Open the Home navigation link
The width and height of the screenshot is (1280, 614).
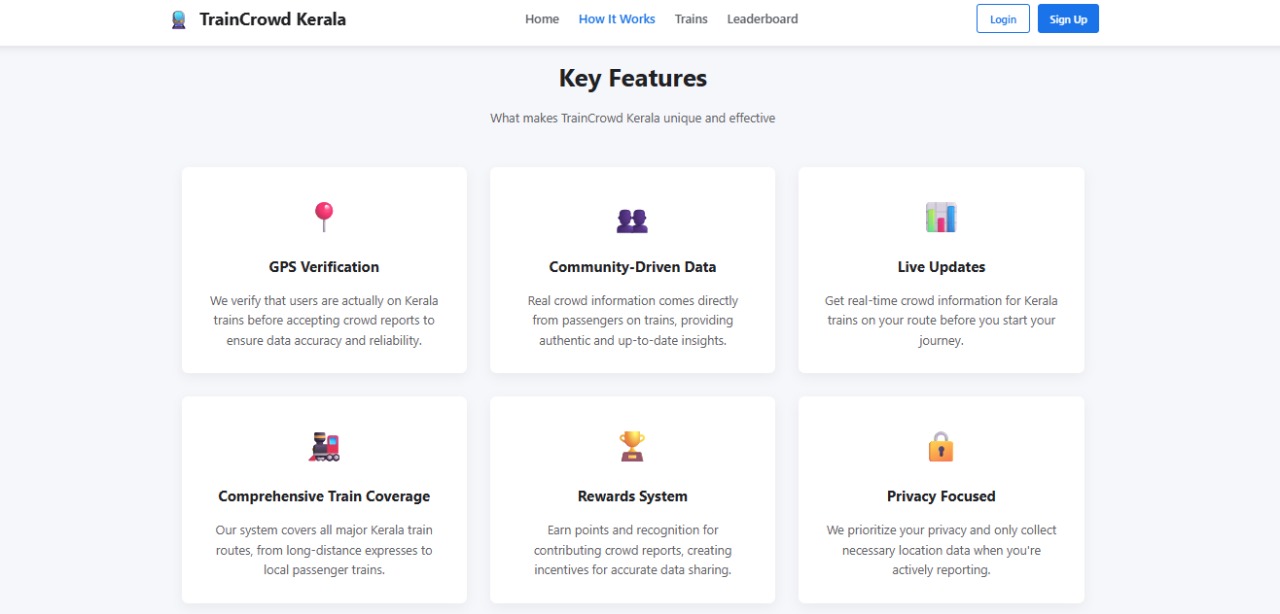[x=542, y=19]
